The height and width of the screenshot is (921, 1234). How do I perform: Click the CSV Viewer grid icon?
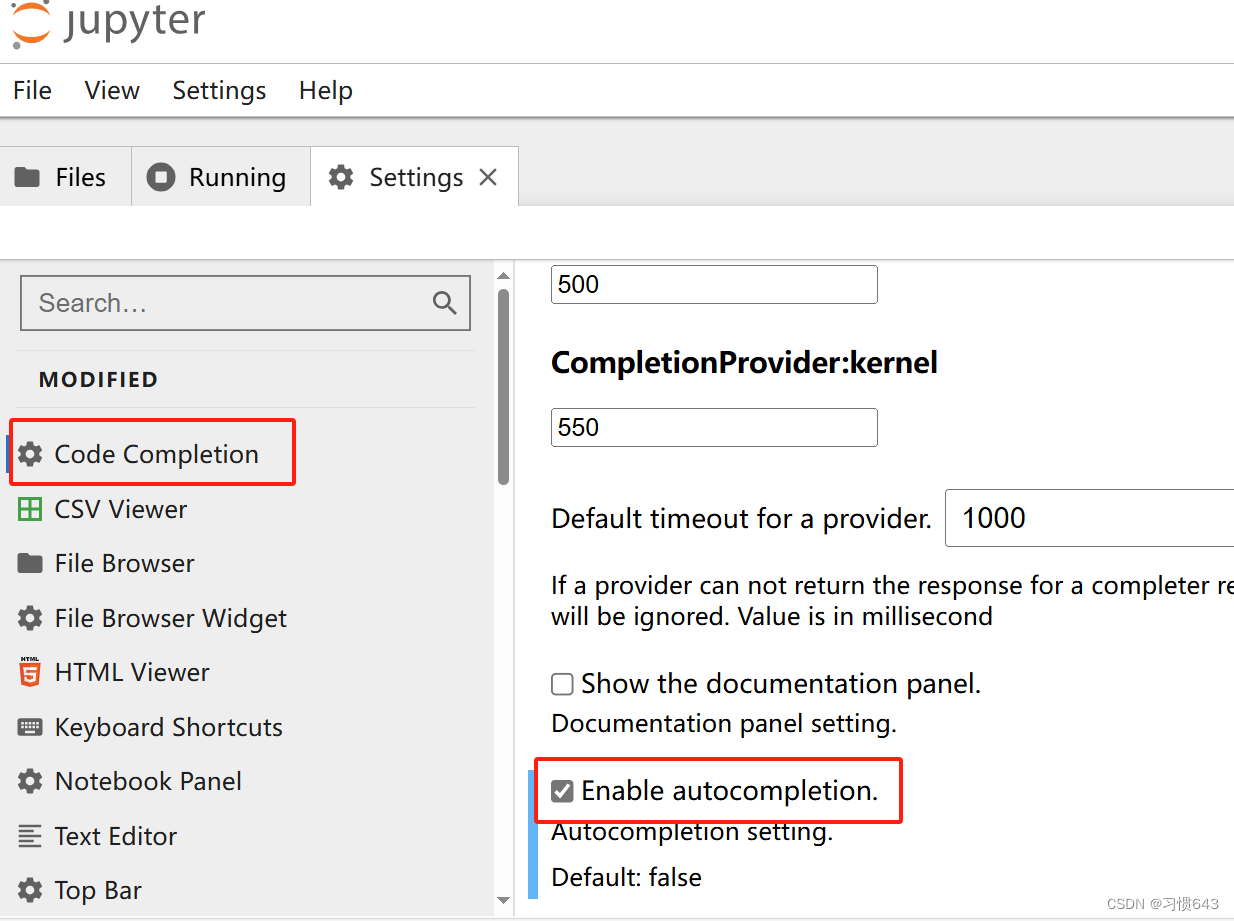tap(30, 509)
